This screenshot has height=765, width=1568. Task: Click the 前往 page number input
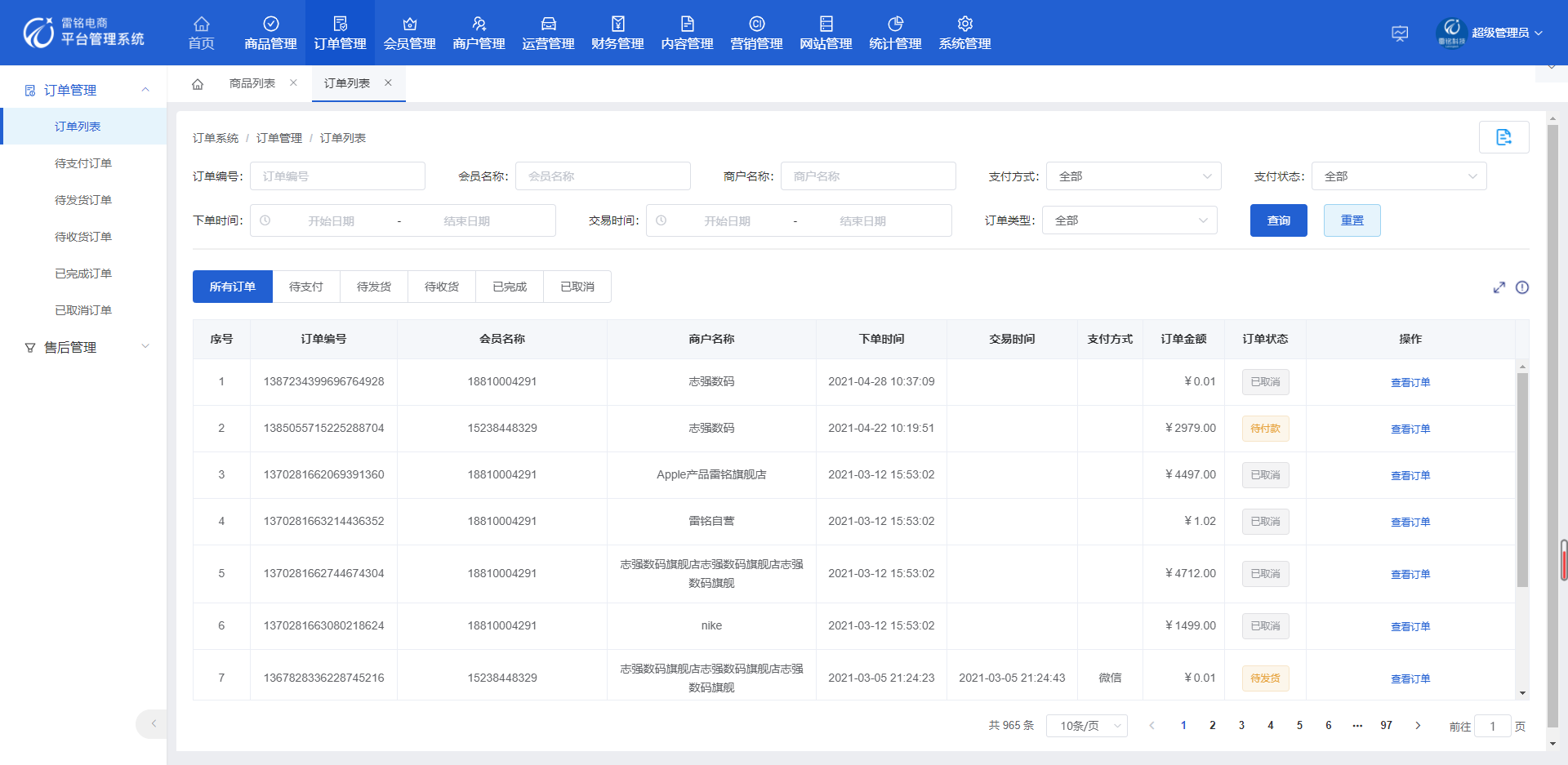[1493, 726]
